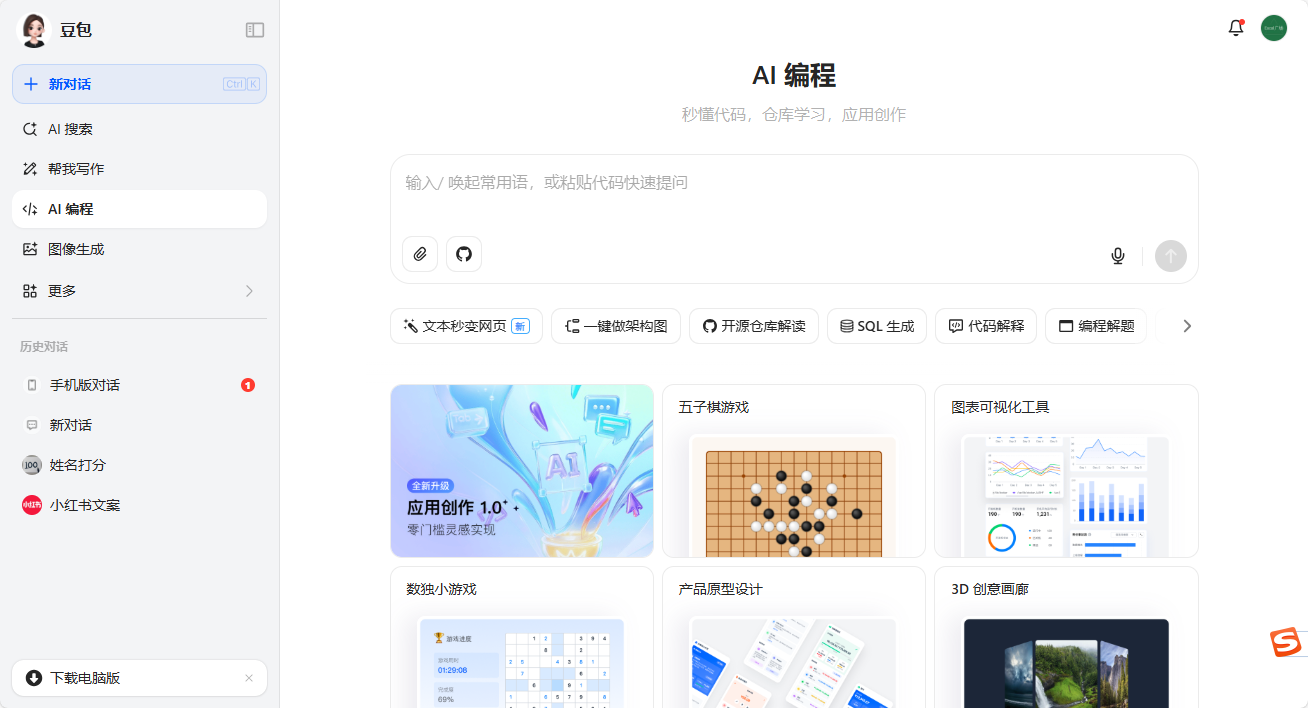1308x708 pixels.
Task: Click the AI 编程 code icon
Action: click(30, 209)
